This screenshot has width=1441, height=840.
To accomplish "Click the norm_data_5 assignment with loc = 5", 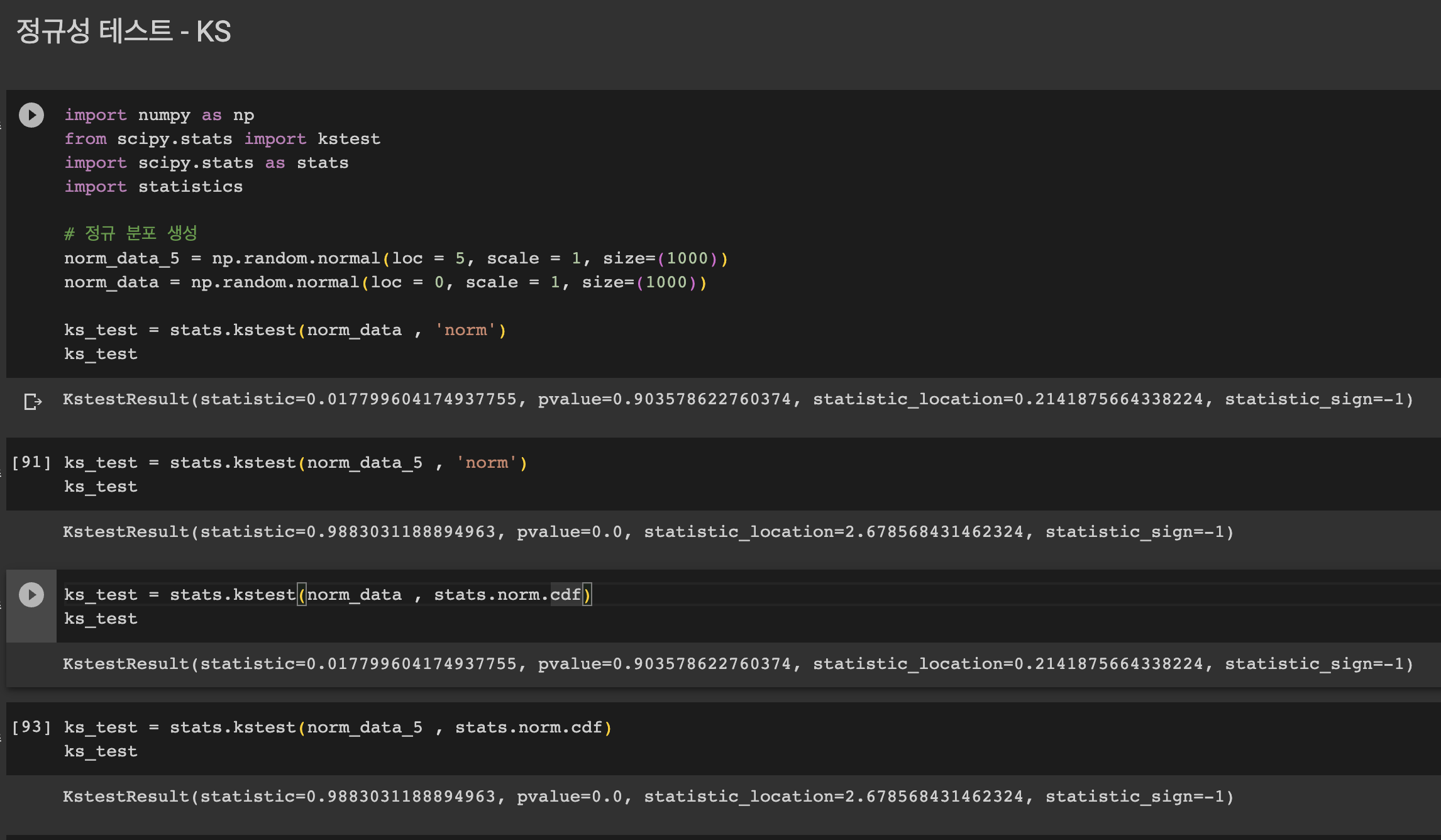I will point(395,258).
